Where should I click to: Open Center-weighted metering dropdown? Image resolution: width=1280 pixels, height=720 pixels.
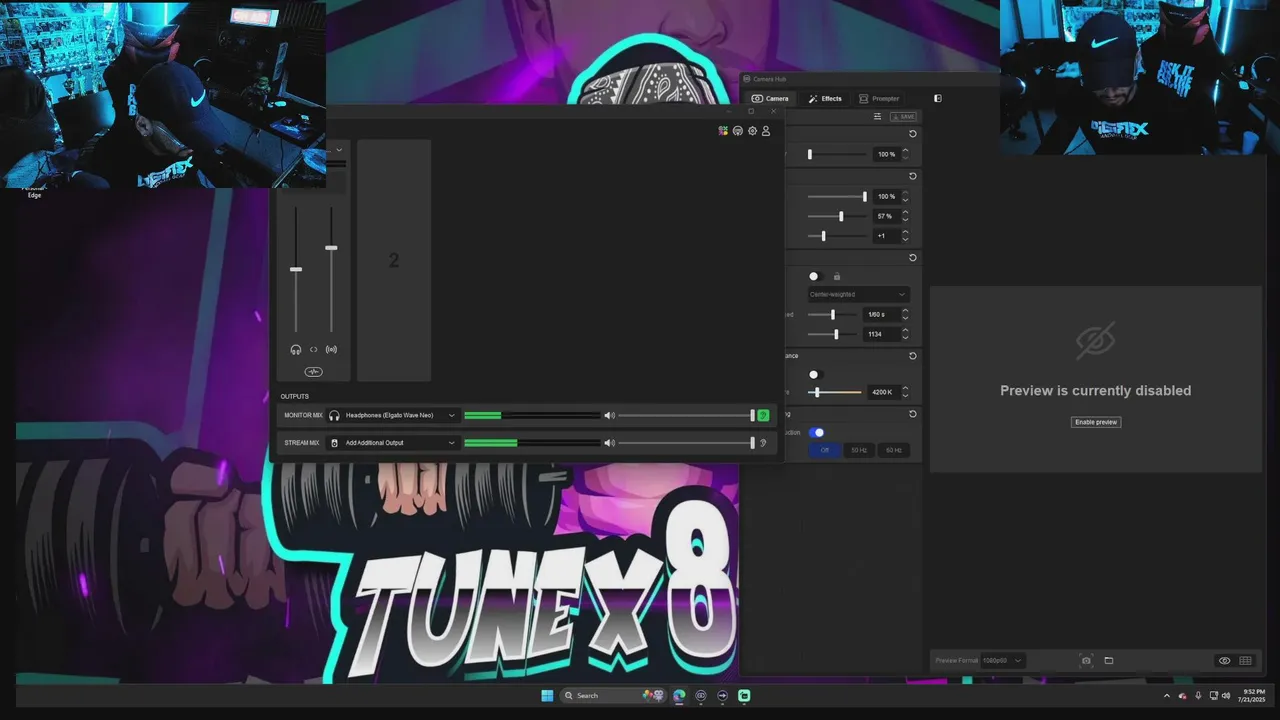click(858, 294)
